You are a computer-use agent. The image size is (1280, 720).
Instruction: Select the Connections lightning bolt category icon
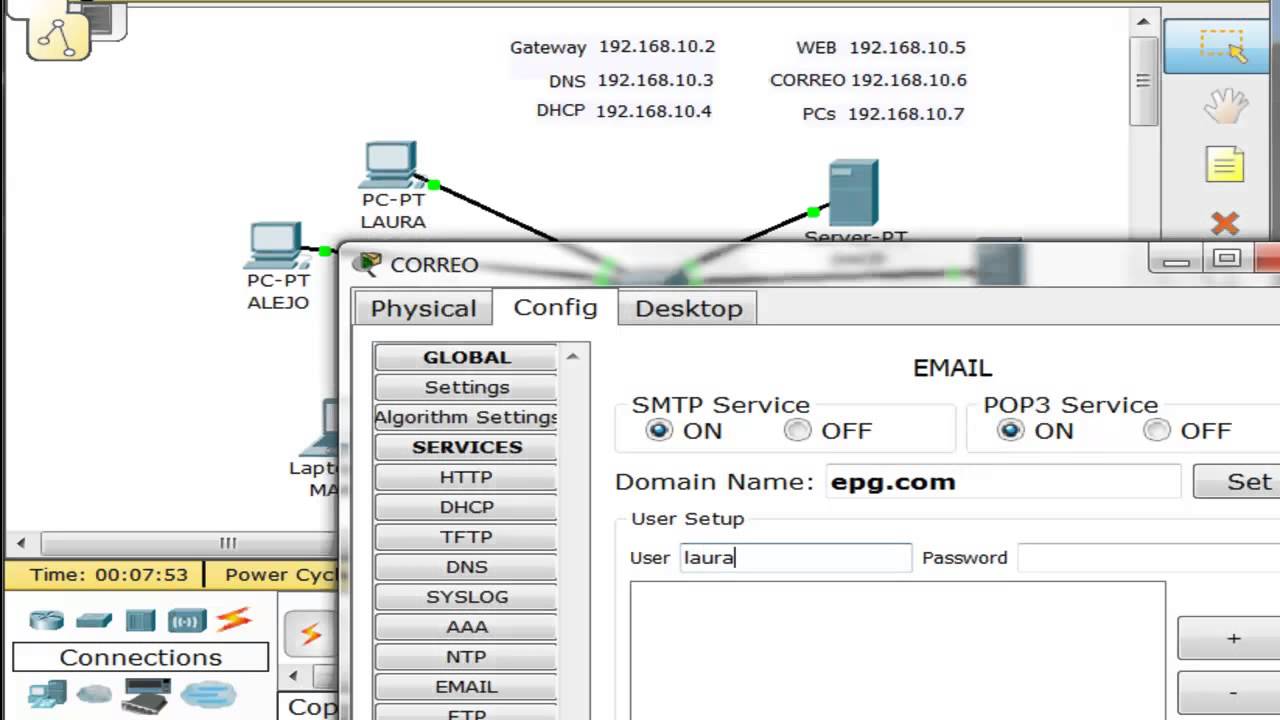[233, 620]
